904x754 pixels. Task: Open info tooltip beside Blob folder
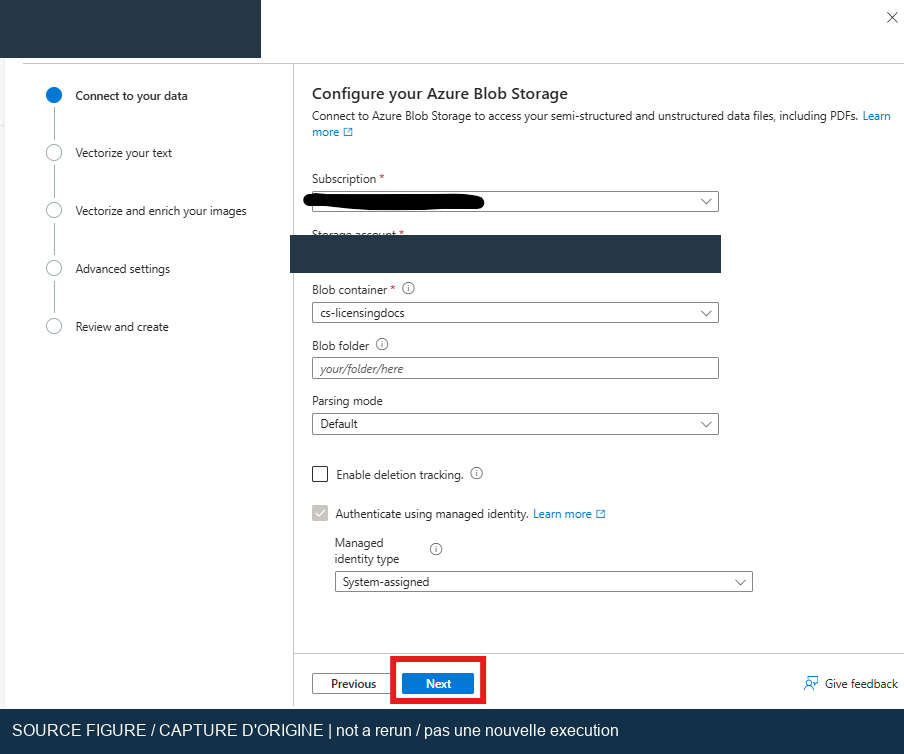382,344
